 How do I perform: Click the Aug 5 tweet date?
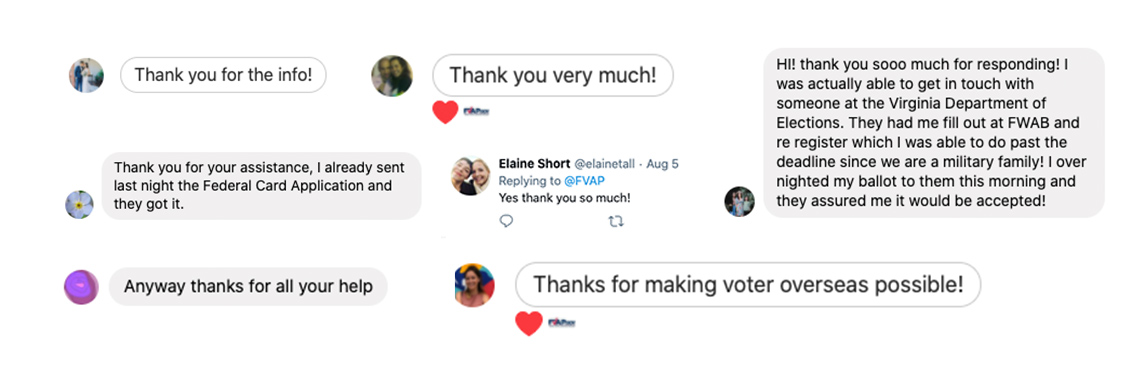coord(662,164)
